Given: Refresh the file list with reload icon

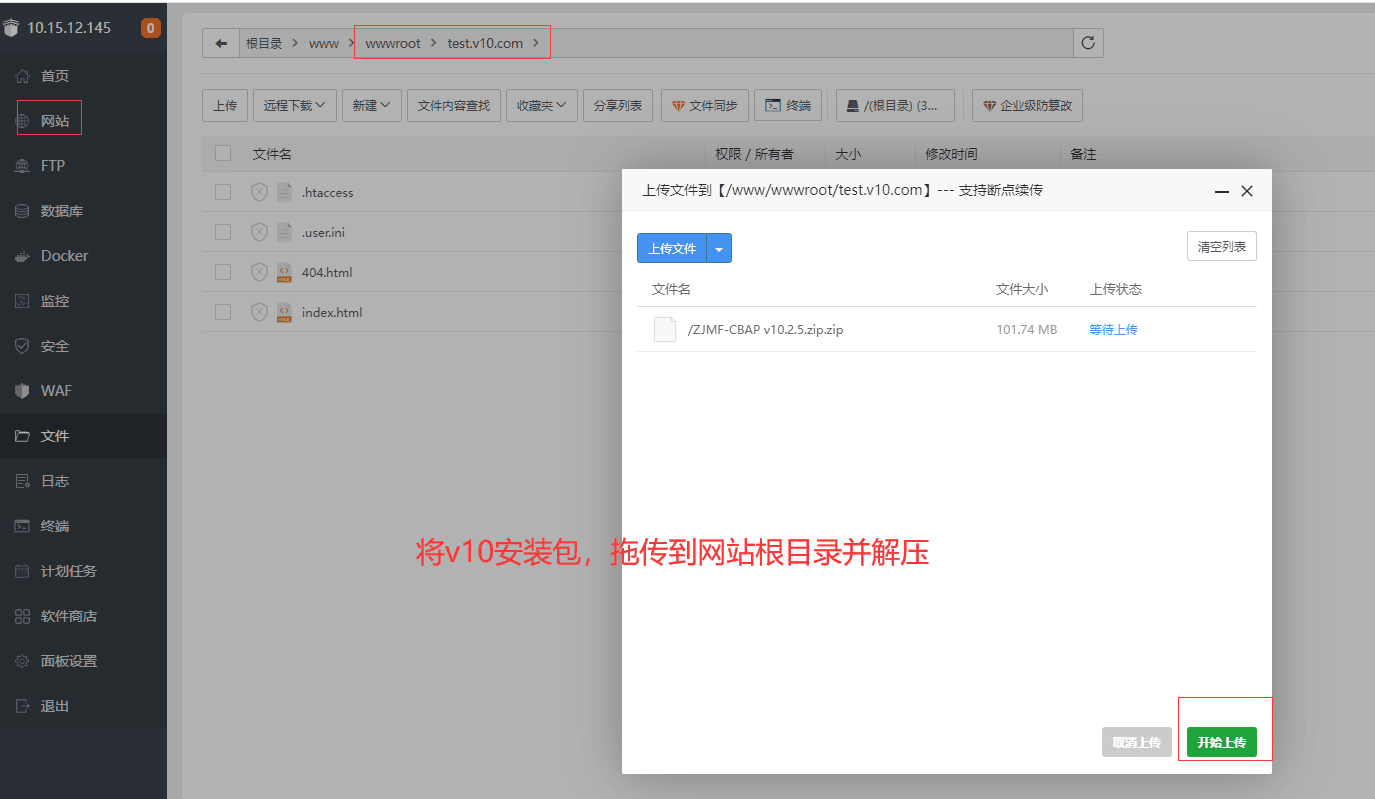Looking at the screenshot, I should [x=1088, y=43].
